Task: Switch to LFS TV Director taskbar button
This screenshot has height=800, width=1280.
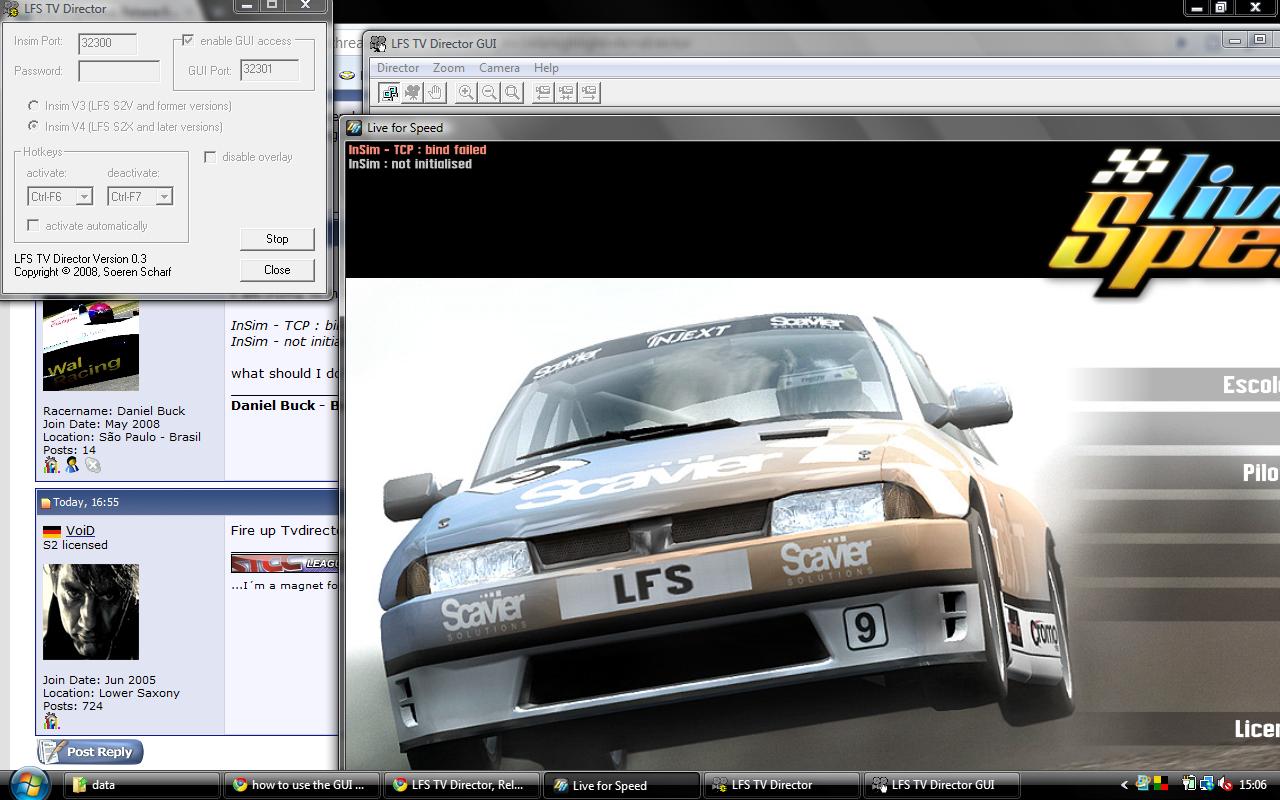Action: point(782,785)
